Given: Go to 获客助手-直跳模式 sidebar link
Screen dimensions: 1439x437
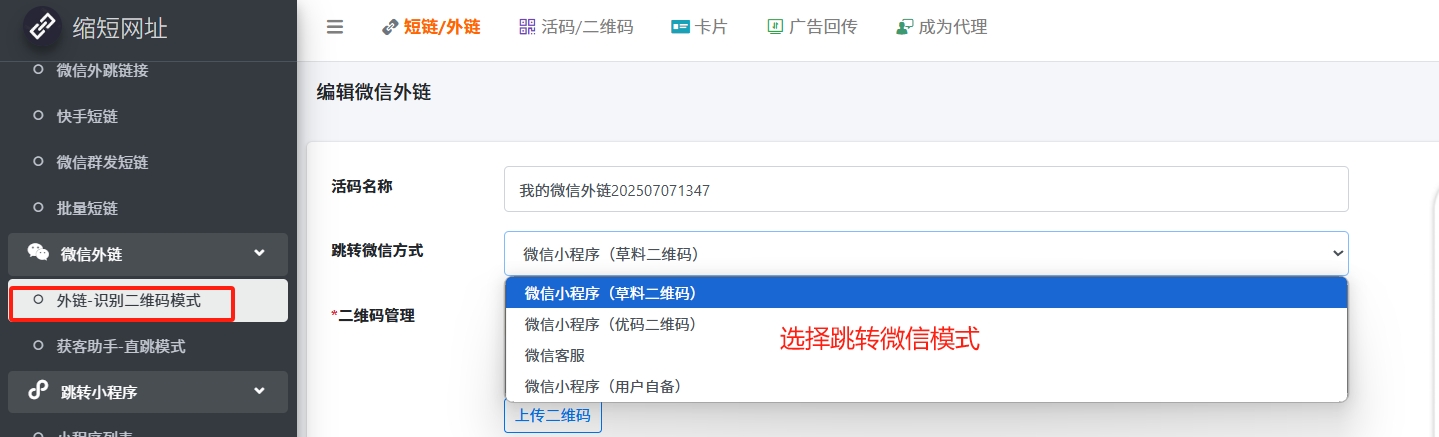Looking at the screenshot, I should click(x=121, y=347).
